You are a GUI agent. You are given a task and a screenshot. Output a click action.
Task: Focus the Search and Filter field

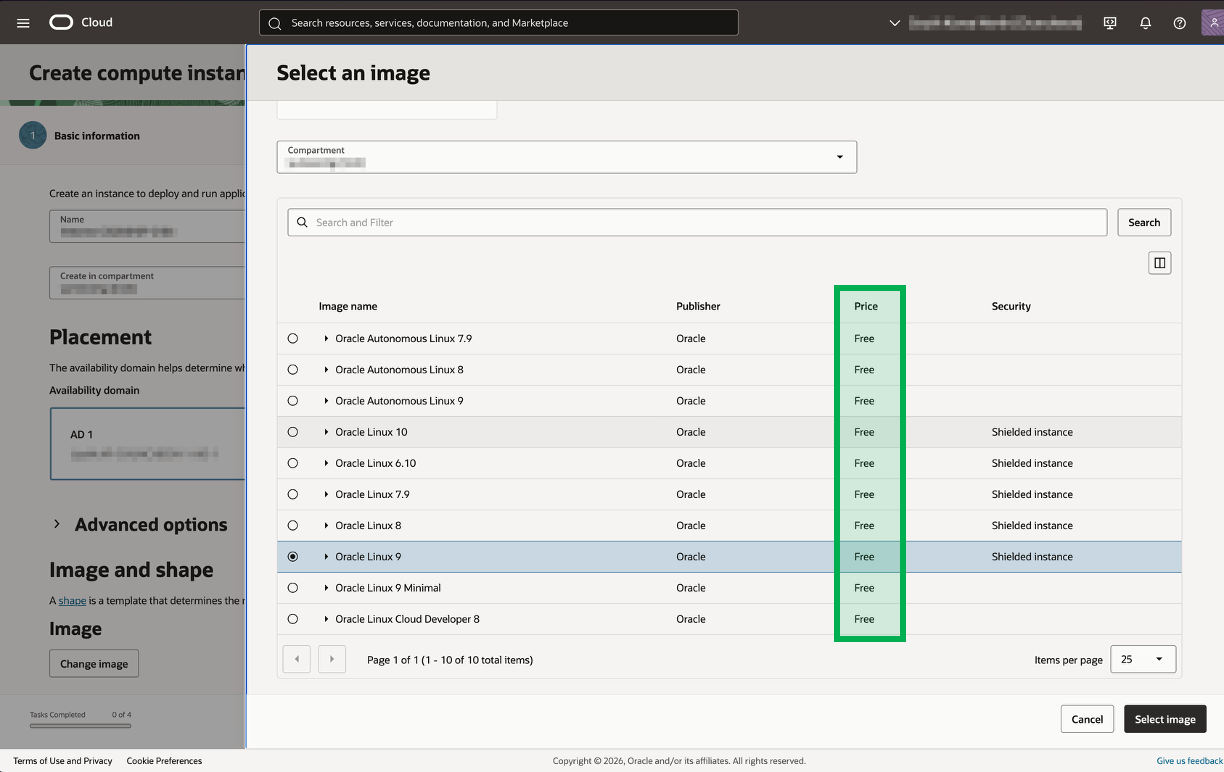point(697,222)
